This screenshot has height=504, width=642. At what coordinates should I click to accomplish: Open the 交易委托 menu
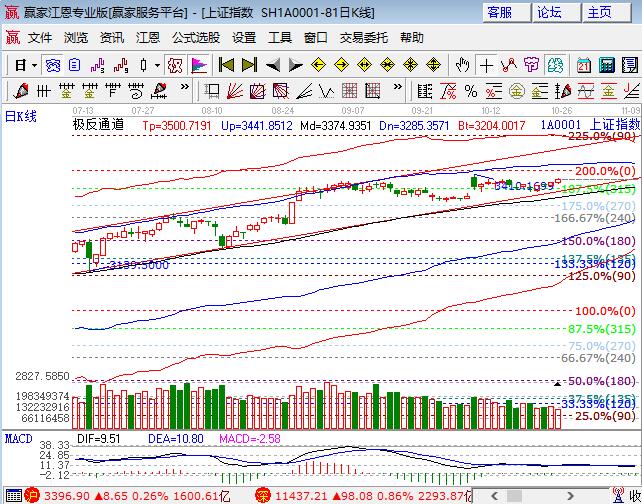tap(364, 37)
